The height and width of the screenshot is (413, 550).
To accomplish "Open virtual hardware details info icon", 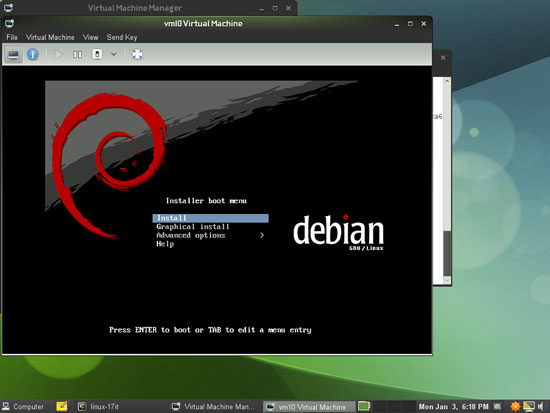I will pos(33,54).
